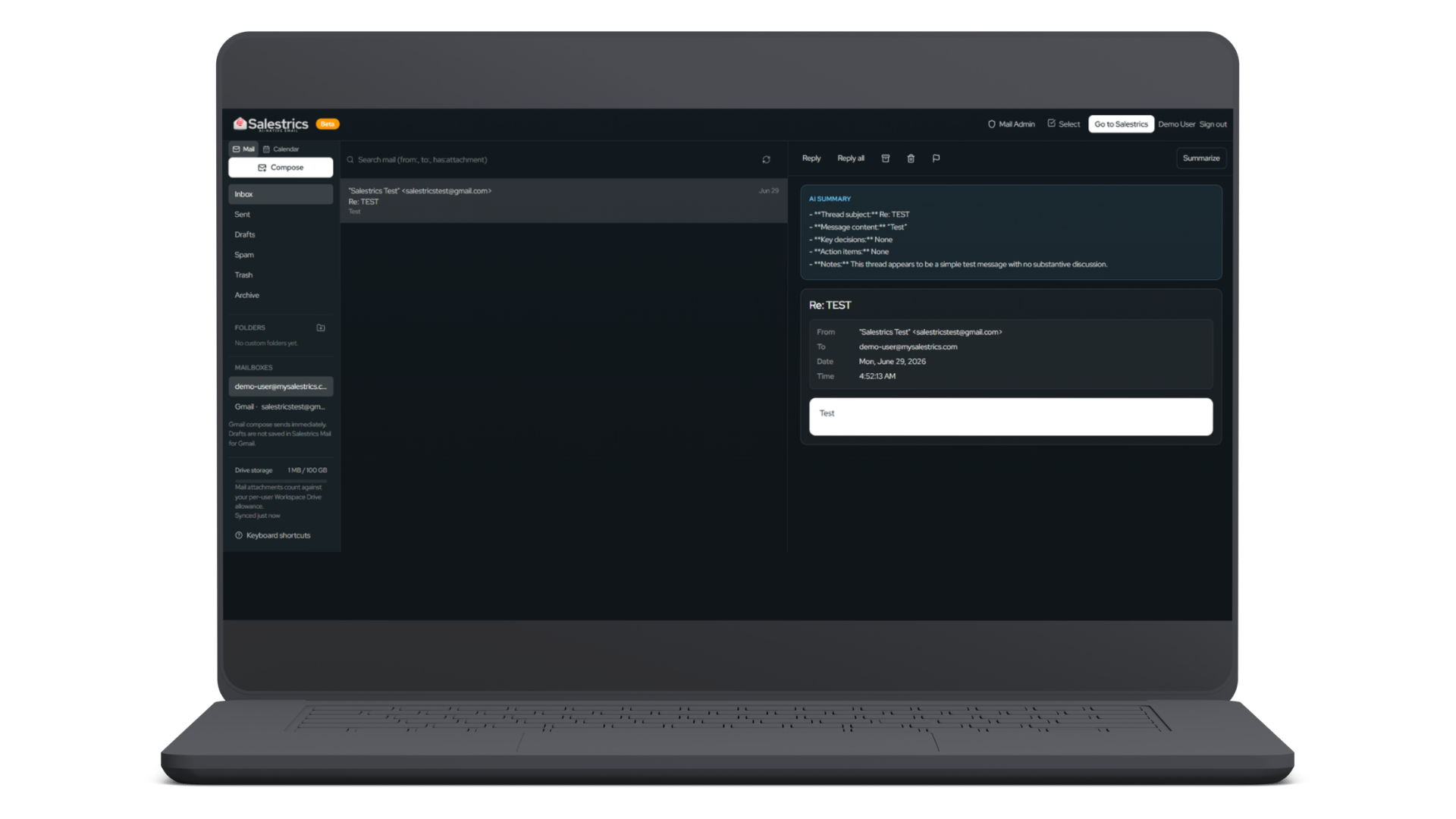Click the Reply button
The width and height of the screenshot is (1456, 819).
click(x=811, y=158)
